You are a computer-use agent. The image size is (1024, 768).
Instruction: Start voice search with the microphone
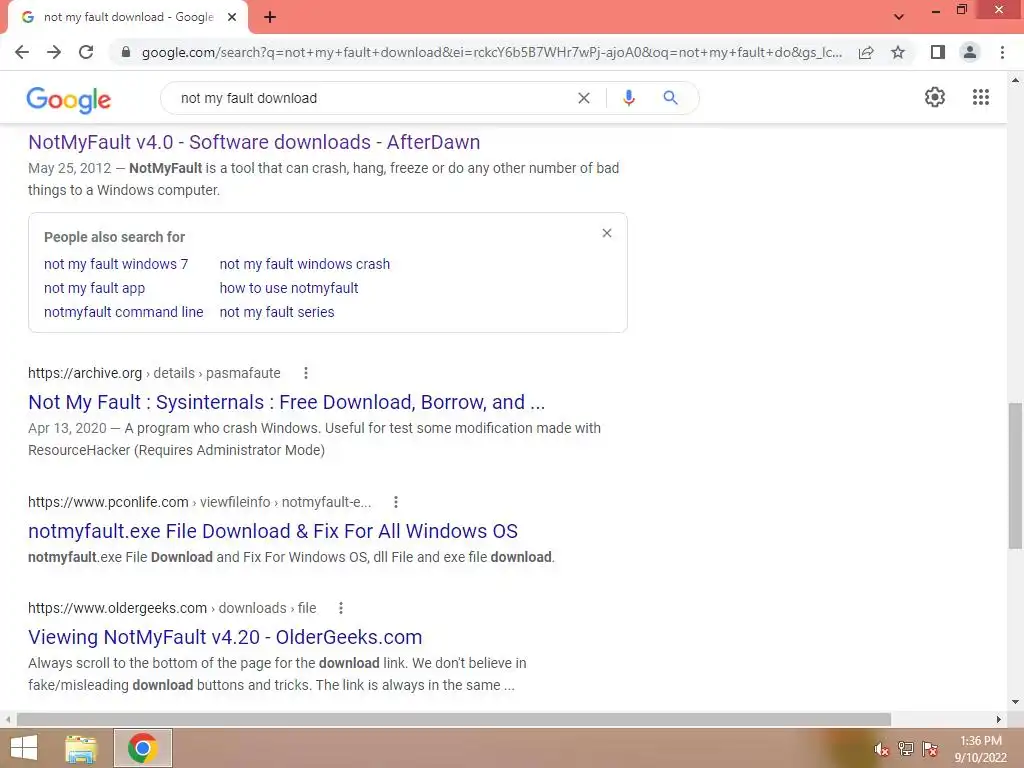628,98
